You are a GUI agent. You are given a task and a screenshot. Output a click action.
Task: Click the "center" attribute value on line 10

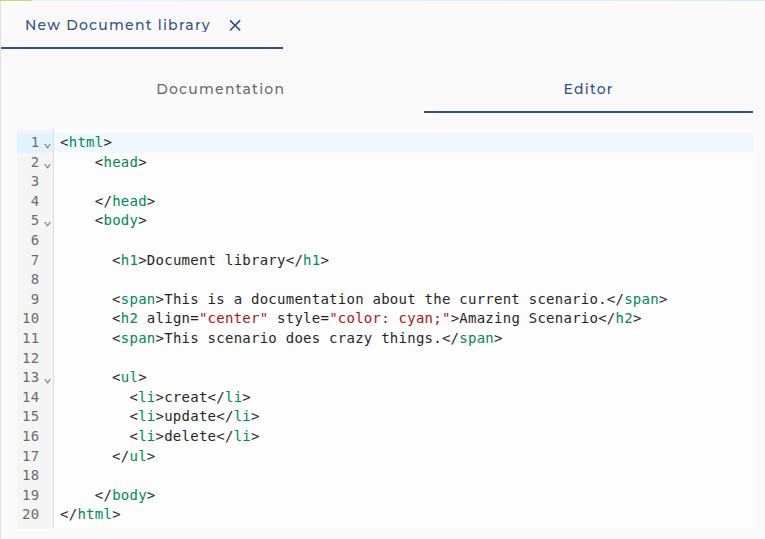click(233, 319)
